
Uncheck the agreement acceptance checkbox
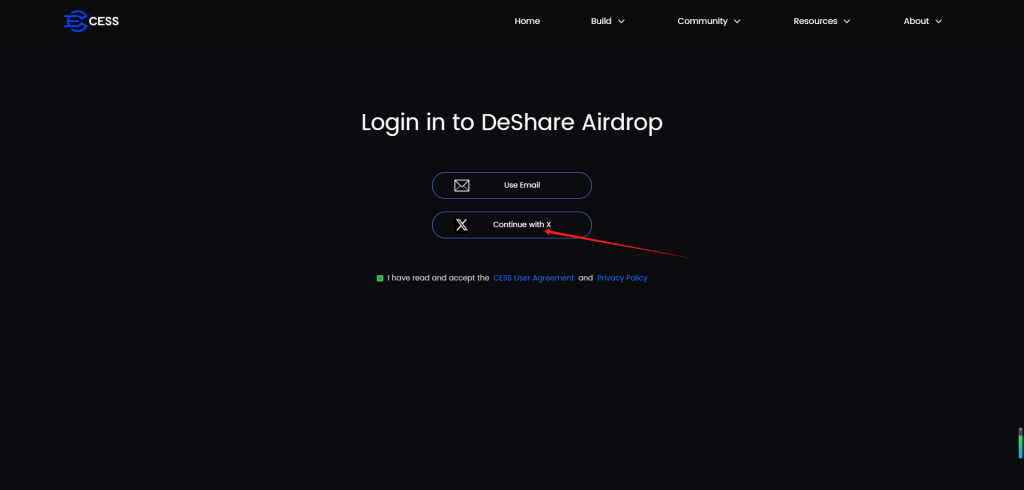coord(380,278)
